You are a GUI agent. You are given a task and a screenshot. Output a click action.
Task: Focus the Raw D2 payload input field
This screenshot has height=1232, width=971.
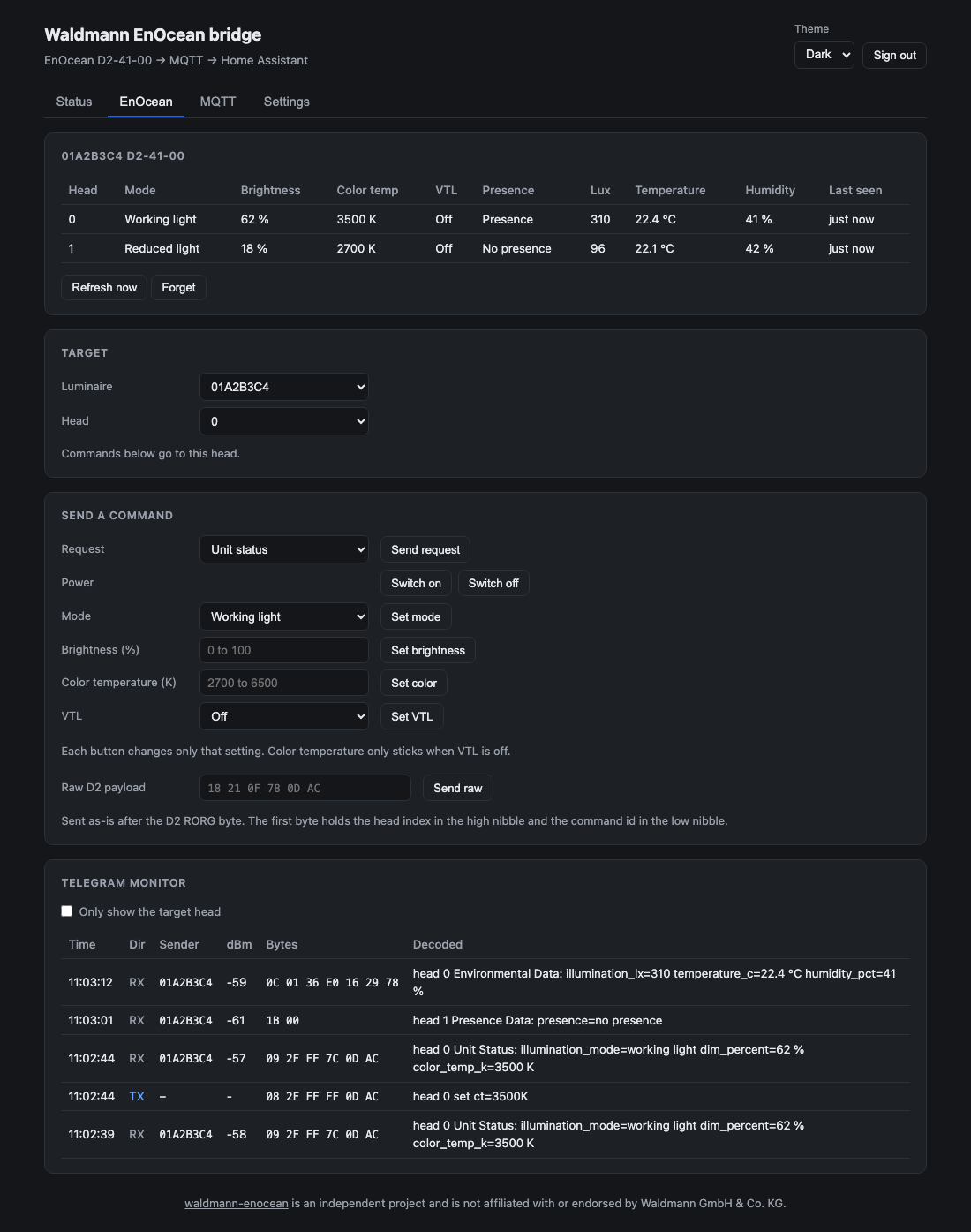(305, 788)
